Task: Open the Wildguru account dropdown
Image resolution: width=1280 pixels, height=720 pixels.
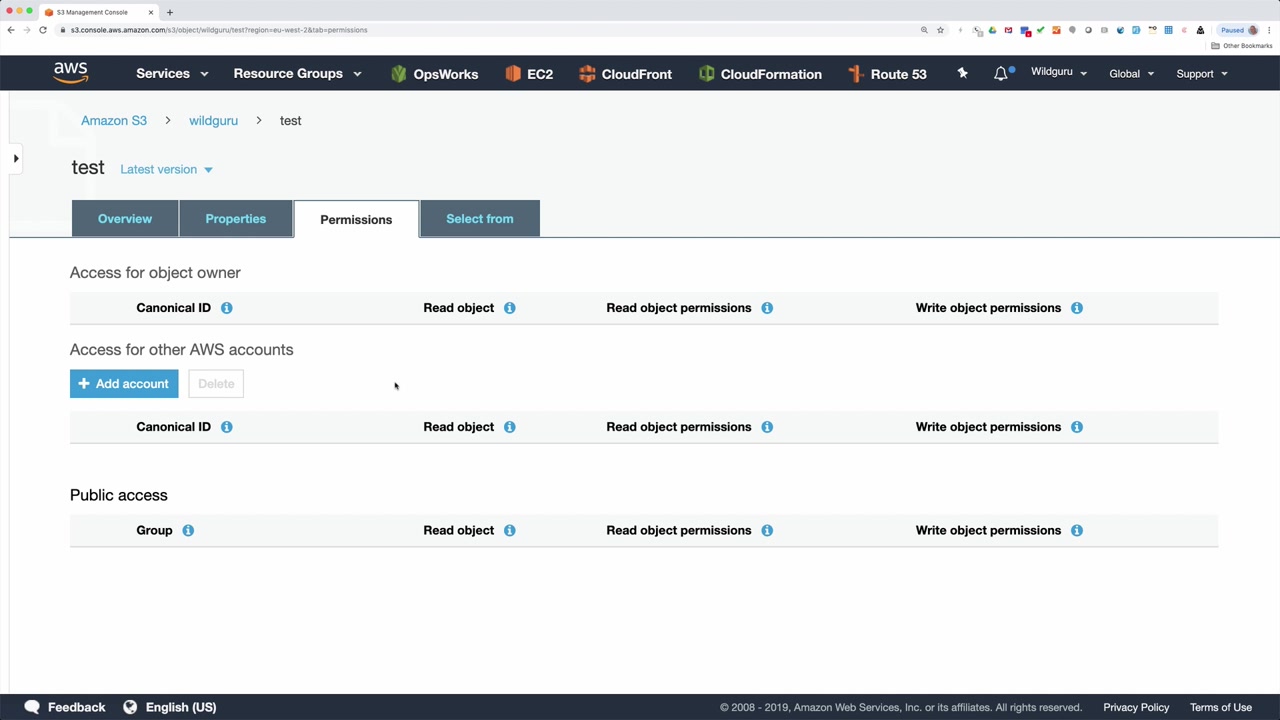Action: [x=1059, y=72]
